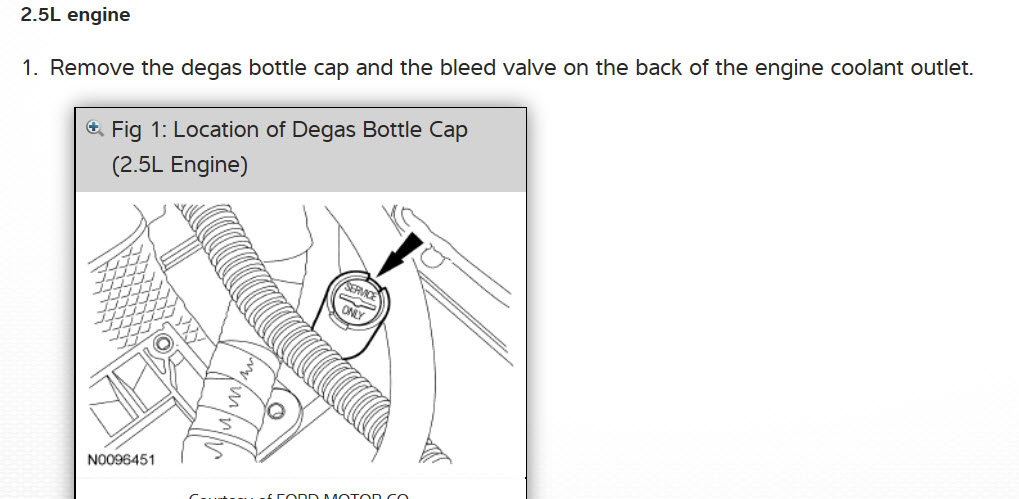Viewport: 1019px width, 499px height.
Task: Click the 'Courtesy of FORD MOTOR CO' caption
Action: point(298,495)
